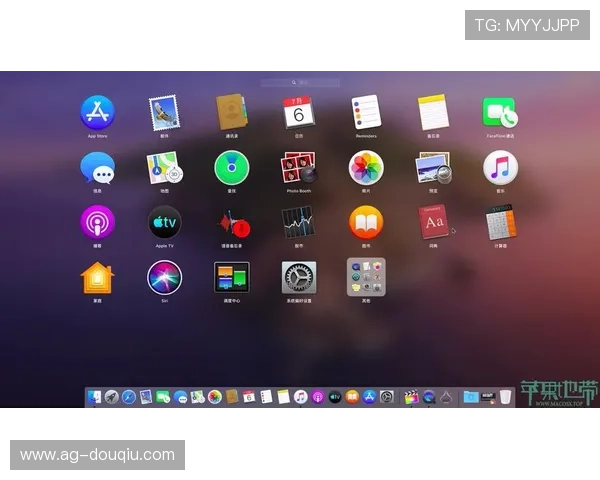Launch the Maps app
This screenshot has height=480, width=600.
(164, 167)
